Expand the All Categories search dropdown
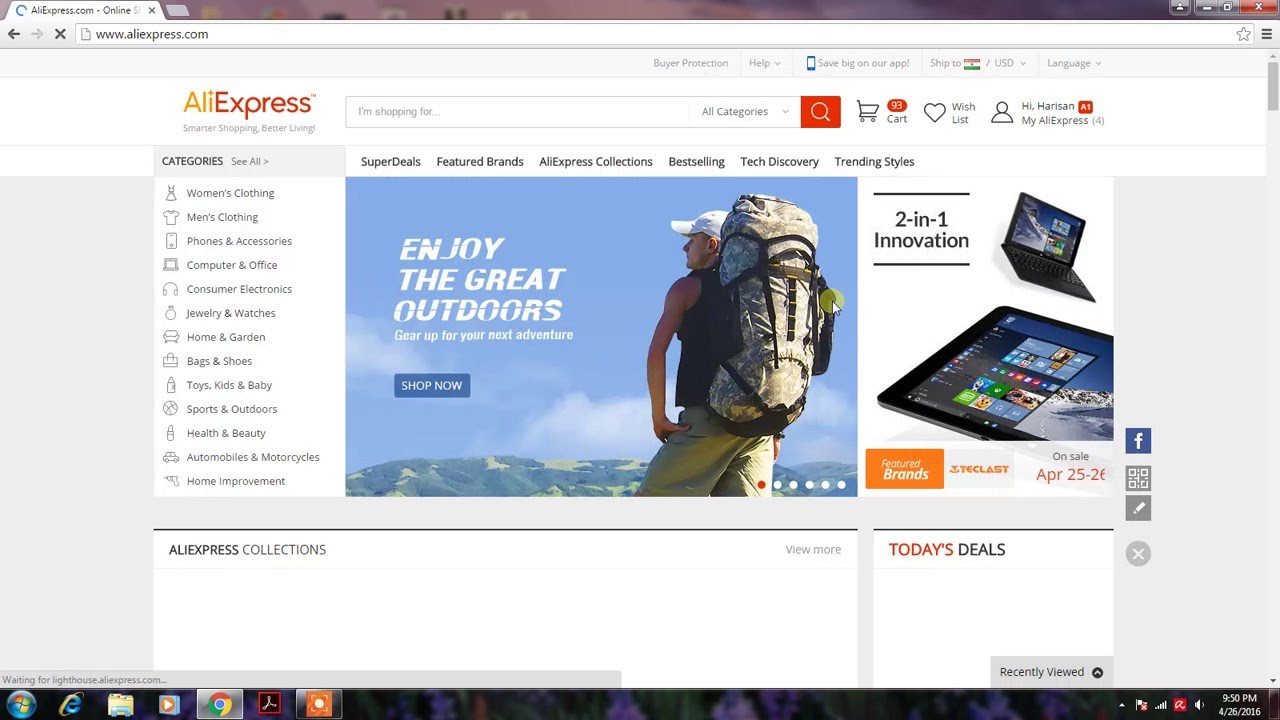1280x720 pixels. (x=745, y=112)
